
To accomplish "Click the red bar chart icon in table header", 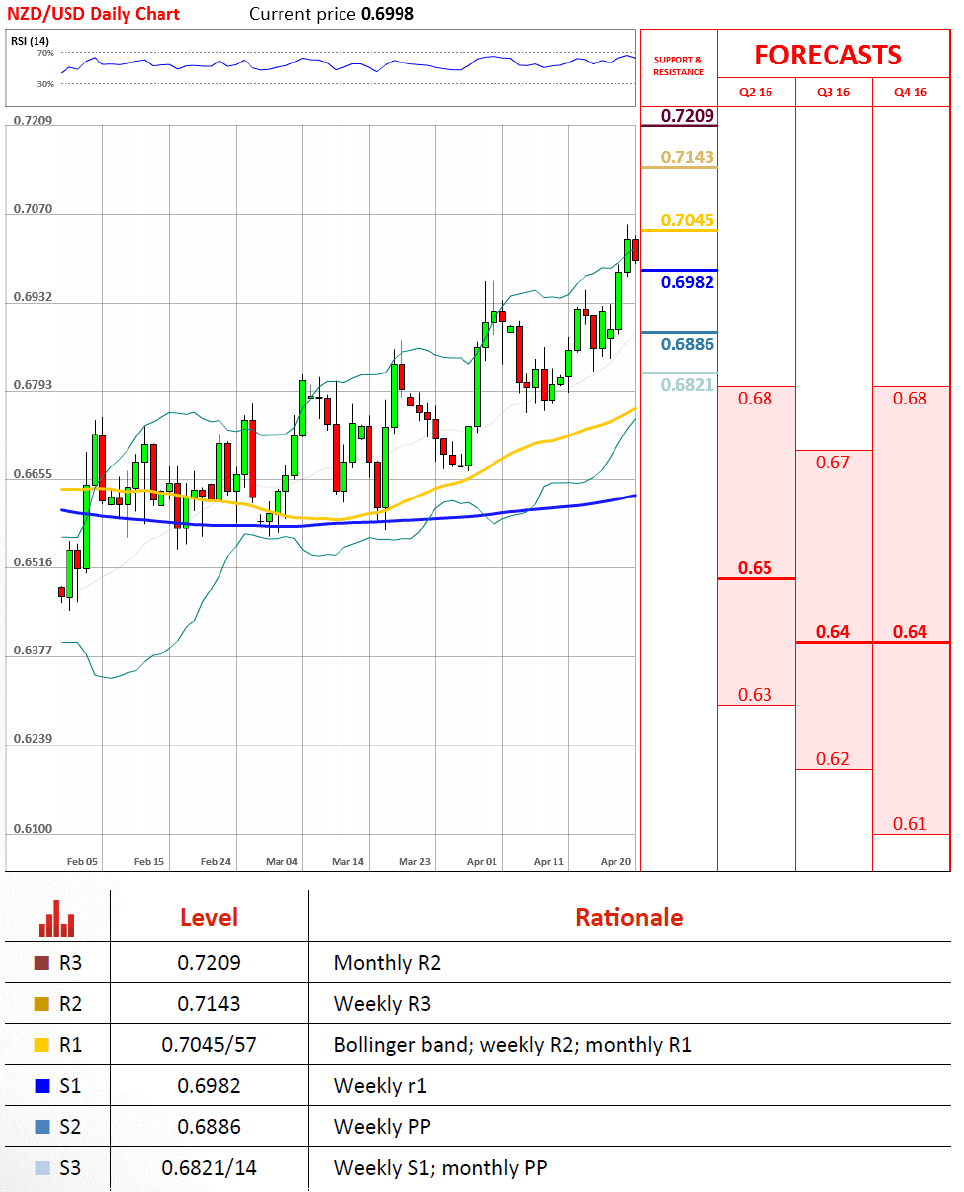I will click(57, 919).
